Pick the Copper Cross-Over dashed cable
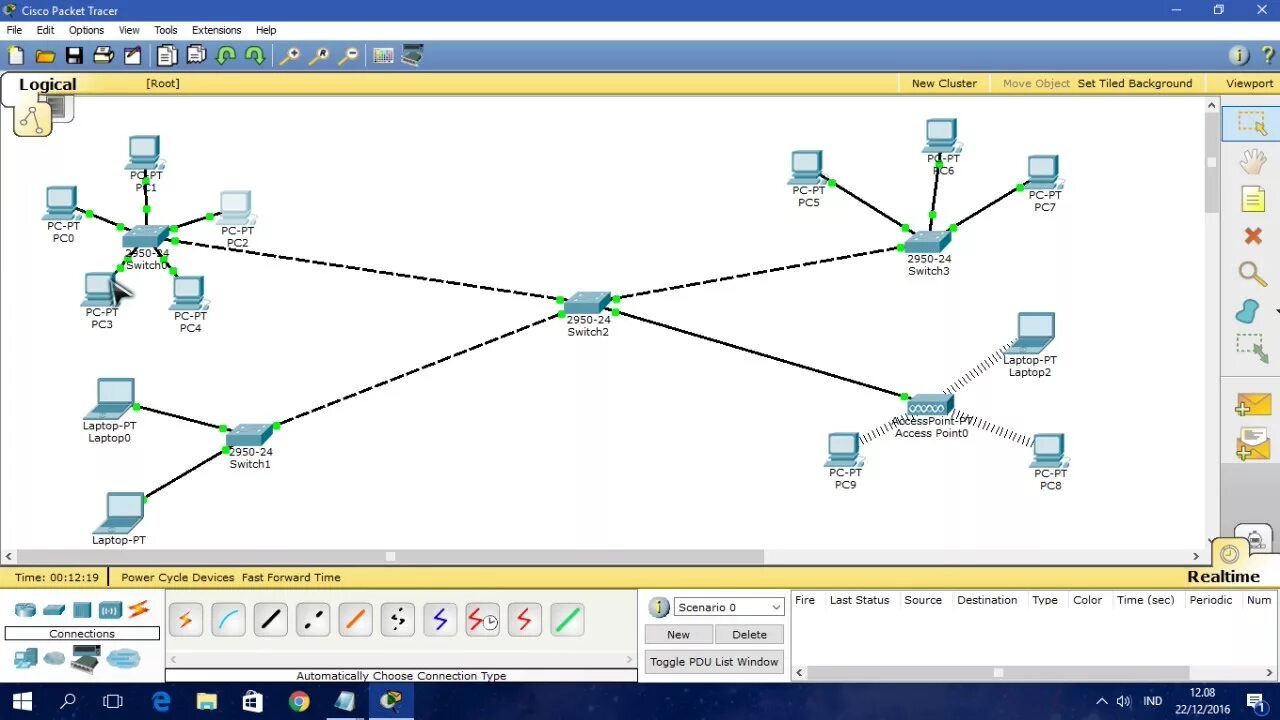This screenshot has width=1280, height=720. tap(313, 620)
